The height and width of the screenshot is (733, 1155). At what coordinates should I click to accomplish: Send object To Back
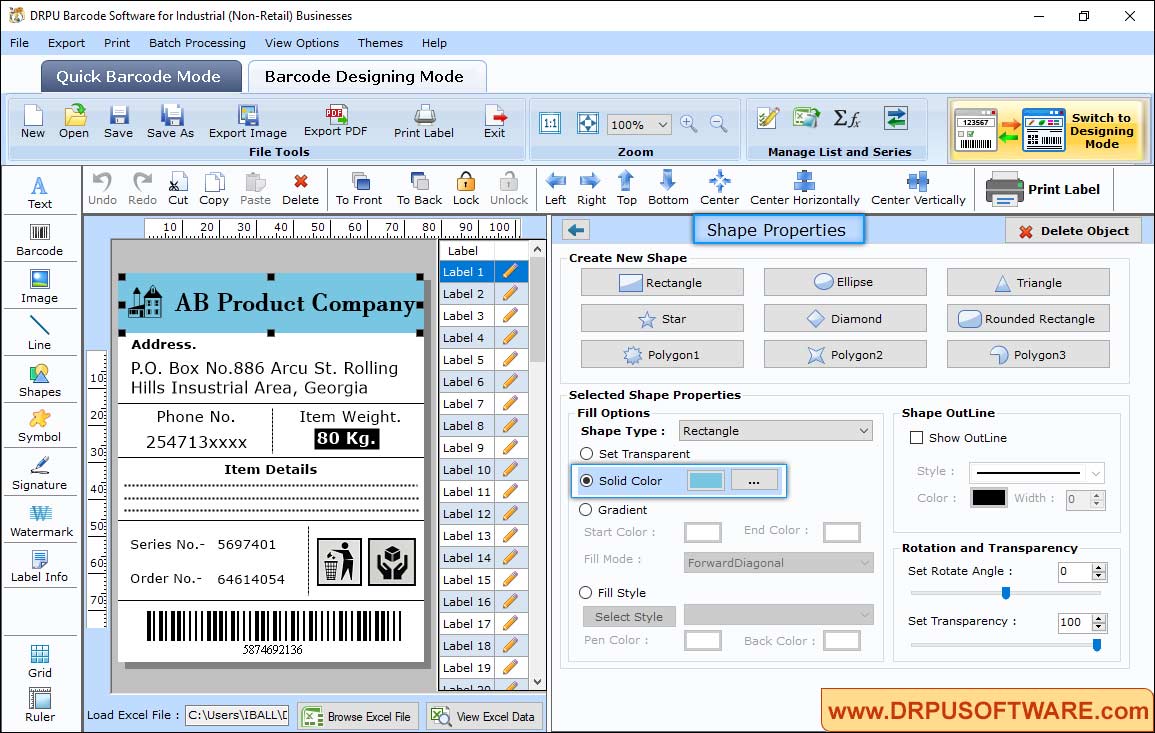pyautogui.click(x=419, y=189)
